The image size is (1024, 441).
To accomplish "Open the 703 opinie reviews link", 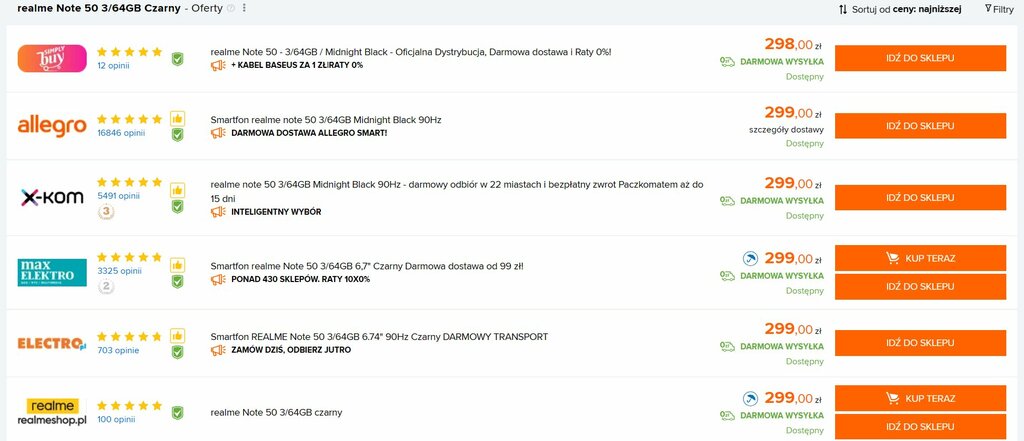I will click(x=118, y=350).
